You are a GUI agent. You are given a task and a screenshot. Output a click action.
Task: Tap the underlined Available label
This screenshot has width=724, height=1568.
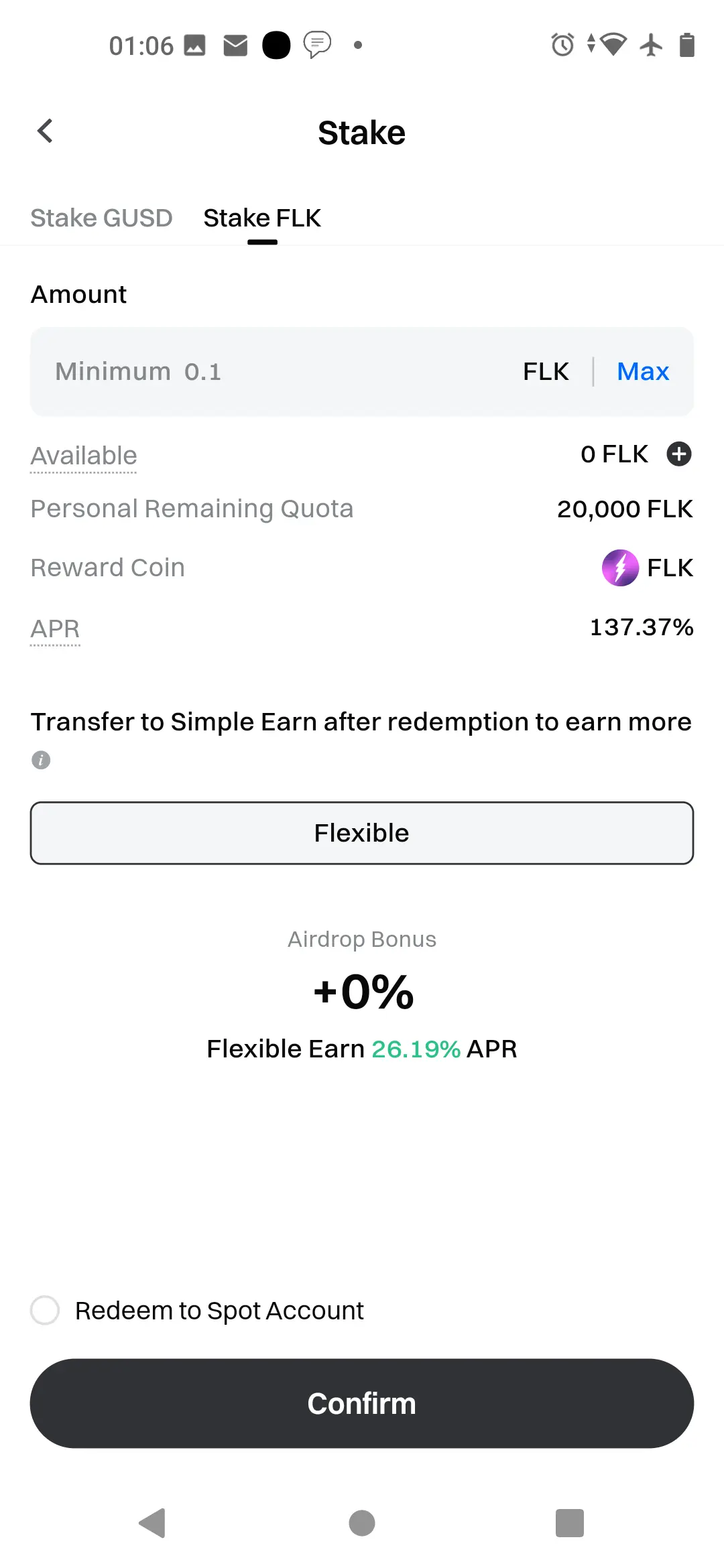[x=84, y=456]
